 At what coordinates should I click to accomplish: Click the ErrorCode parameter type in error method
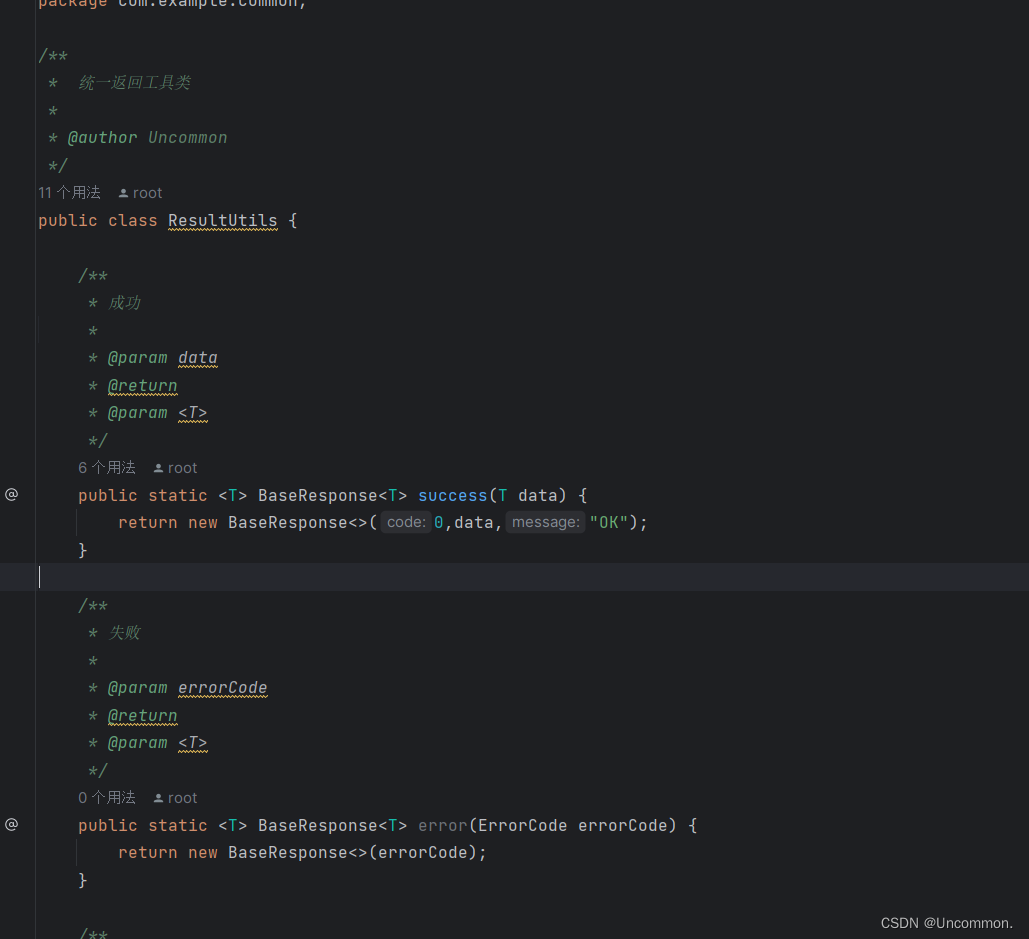point(522,825)
